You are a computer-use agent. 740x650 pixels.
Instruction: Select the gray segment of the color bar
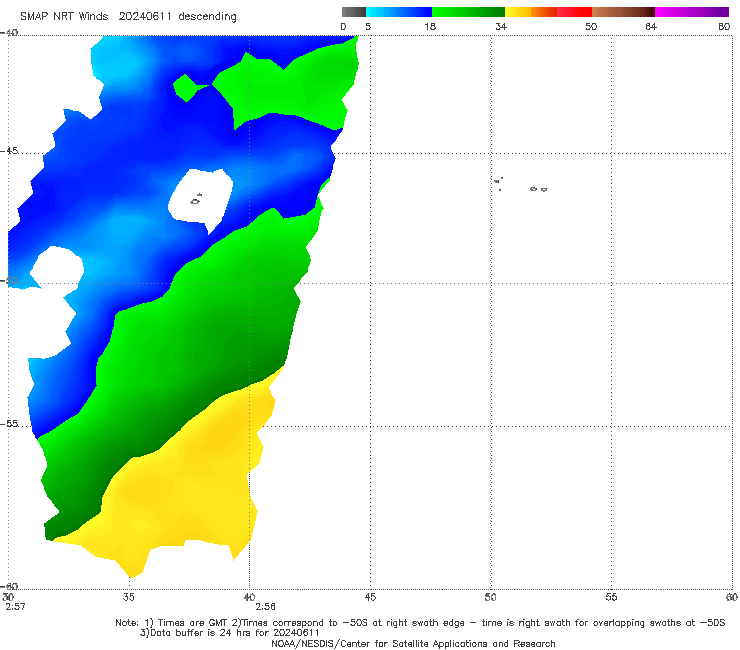pyautogui.click(x=354, y=12)
